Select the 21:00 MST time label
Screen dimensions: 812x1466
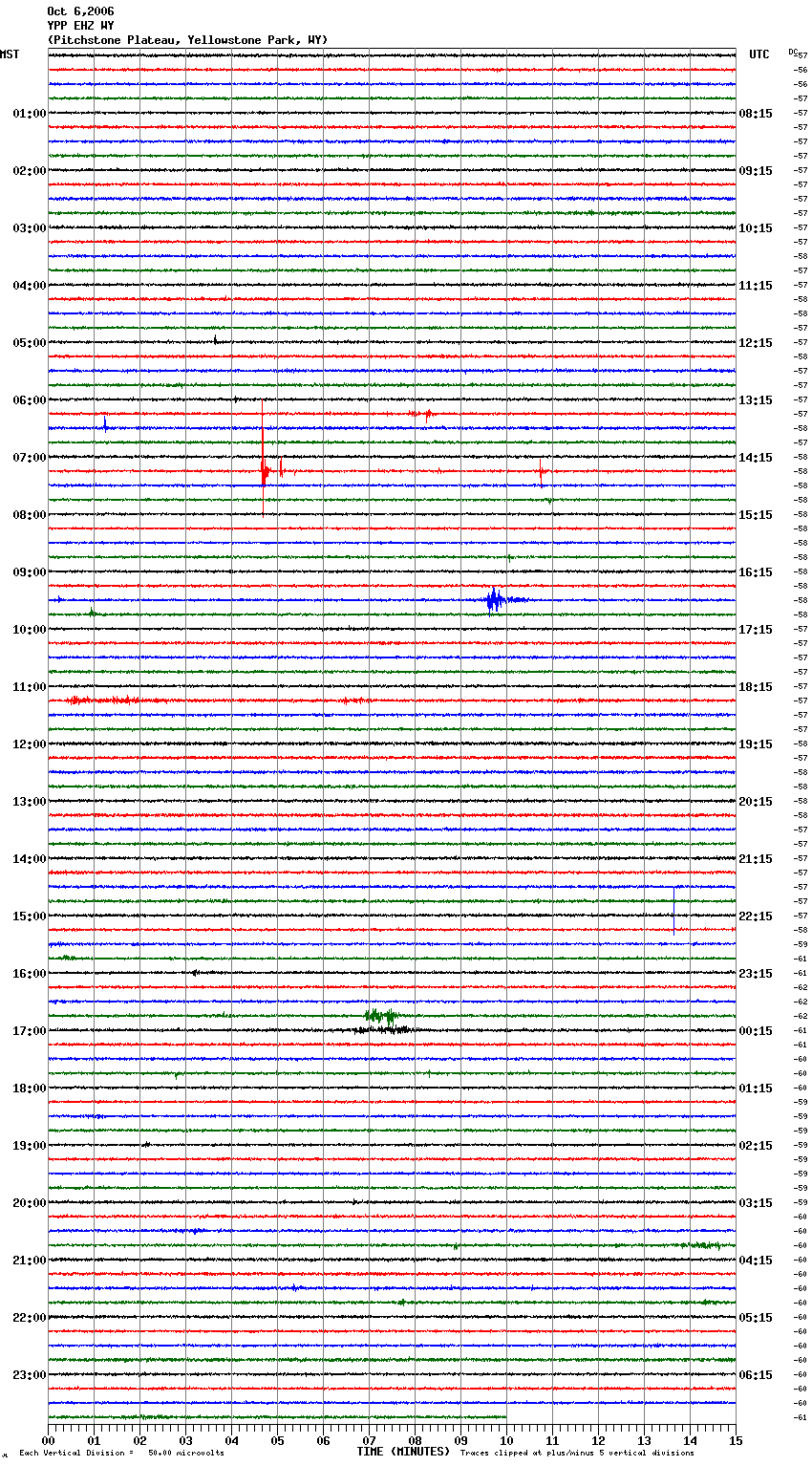[x=30, y=1261]
